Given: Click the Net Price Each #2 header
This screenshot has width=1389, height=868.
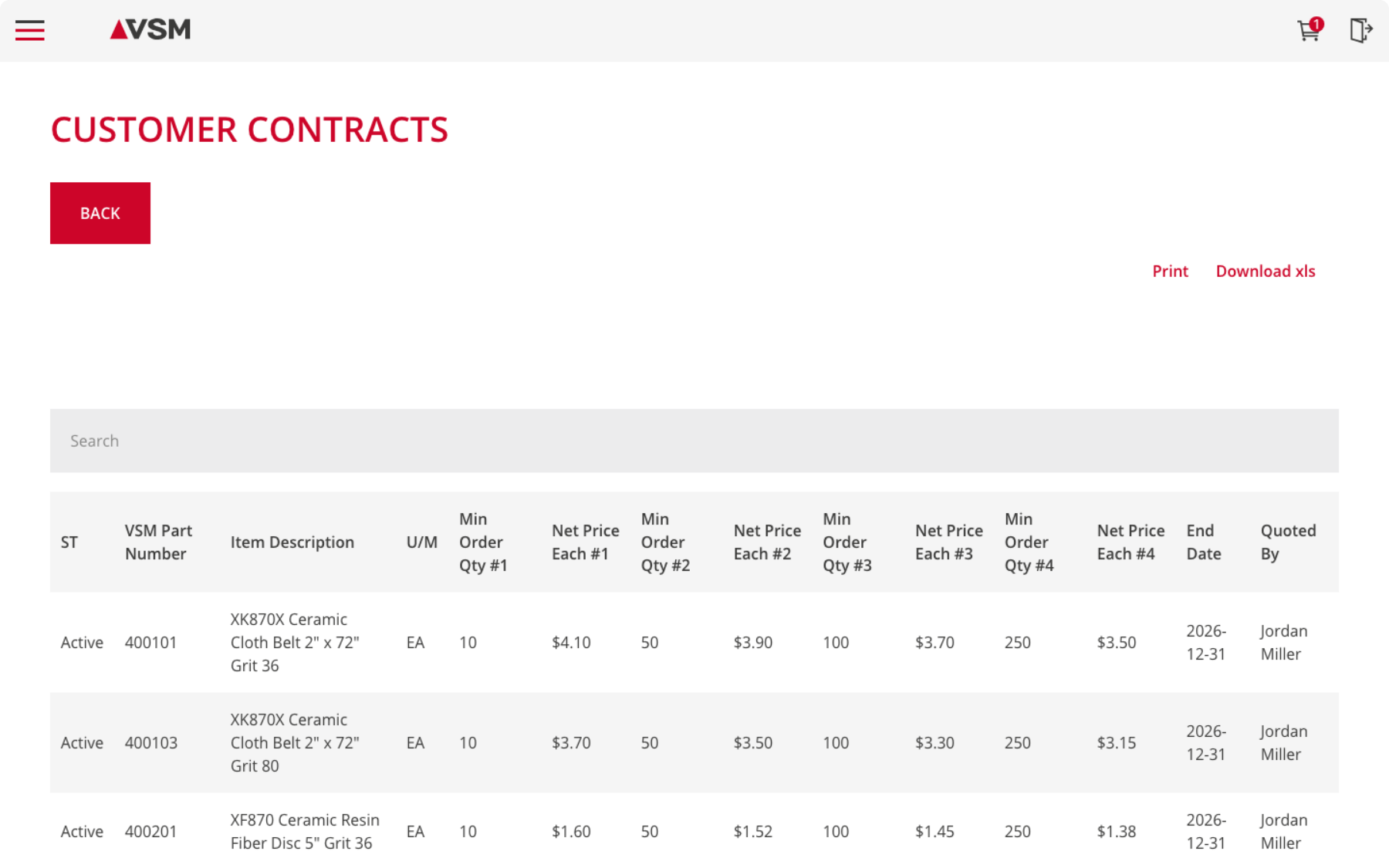Looking at the screenshot, I should click(767, 542).
